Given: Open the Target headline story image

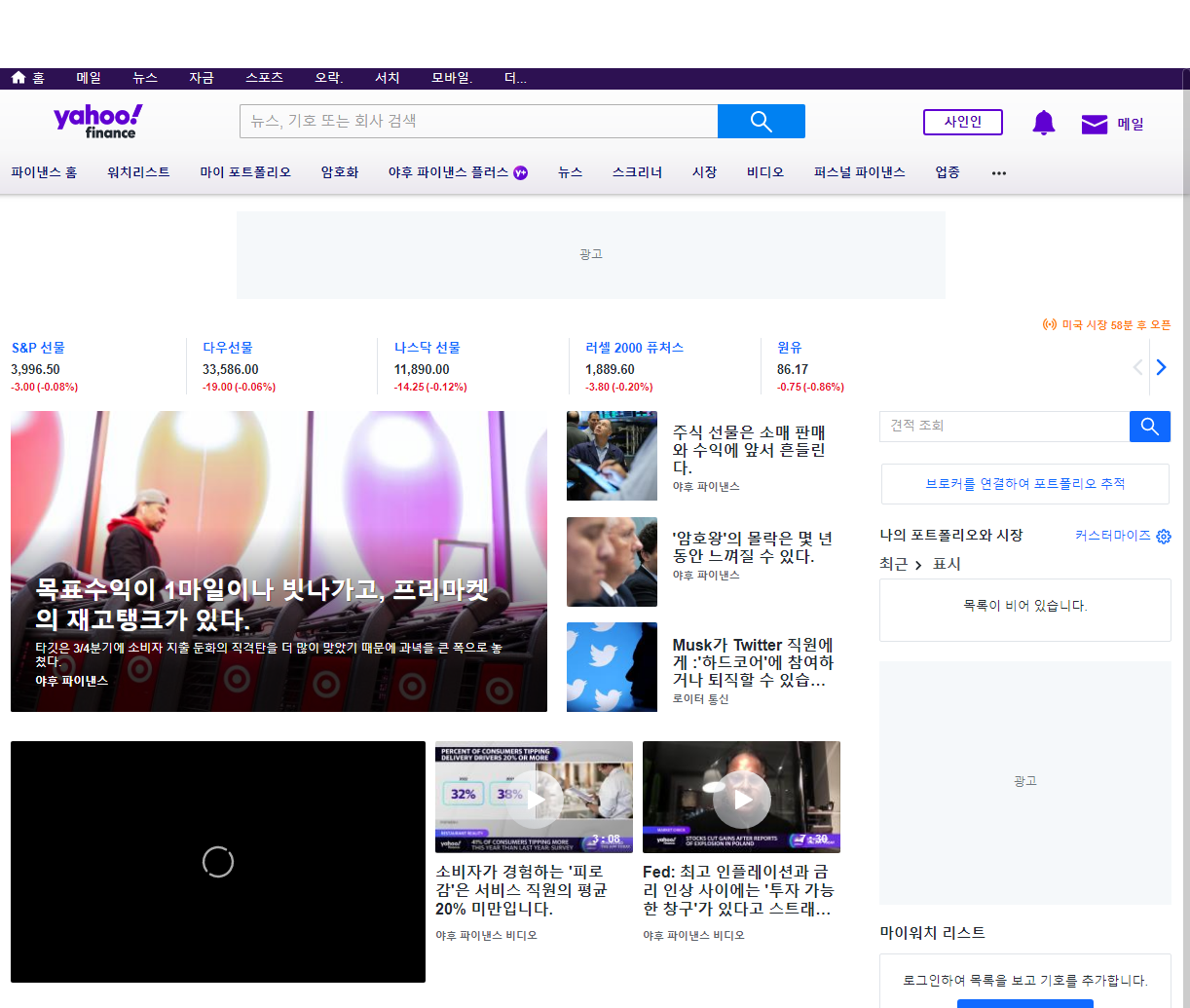Looking at the screenshot, I should tap(279, 561).
